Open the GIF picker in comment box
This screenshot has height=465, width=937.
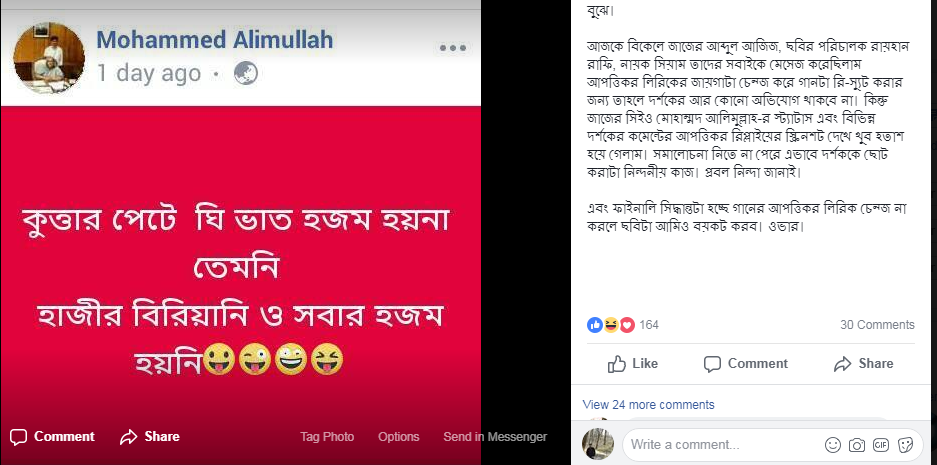[x=881, y=444]
